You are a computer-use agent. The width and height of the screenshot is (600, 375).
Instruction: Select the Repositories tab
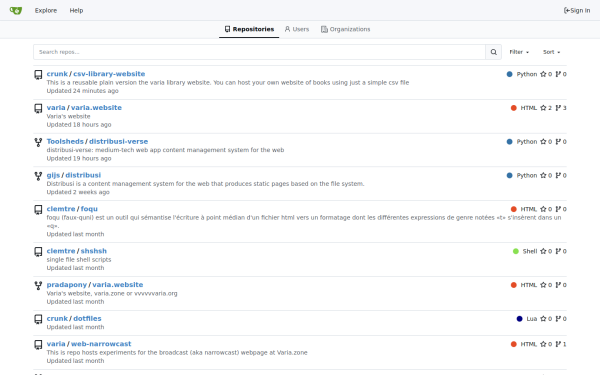tap(249, 29)
